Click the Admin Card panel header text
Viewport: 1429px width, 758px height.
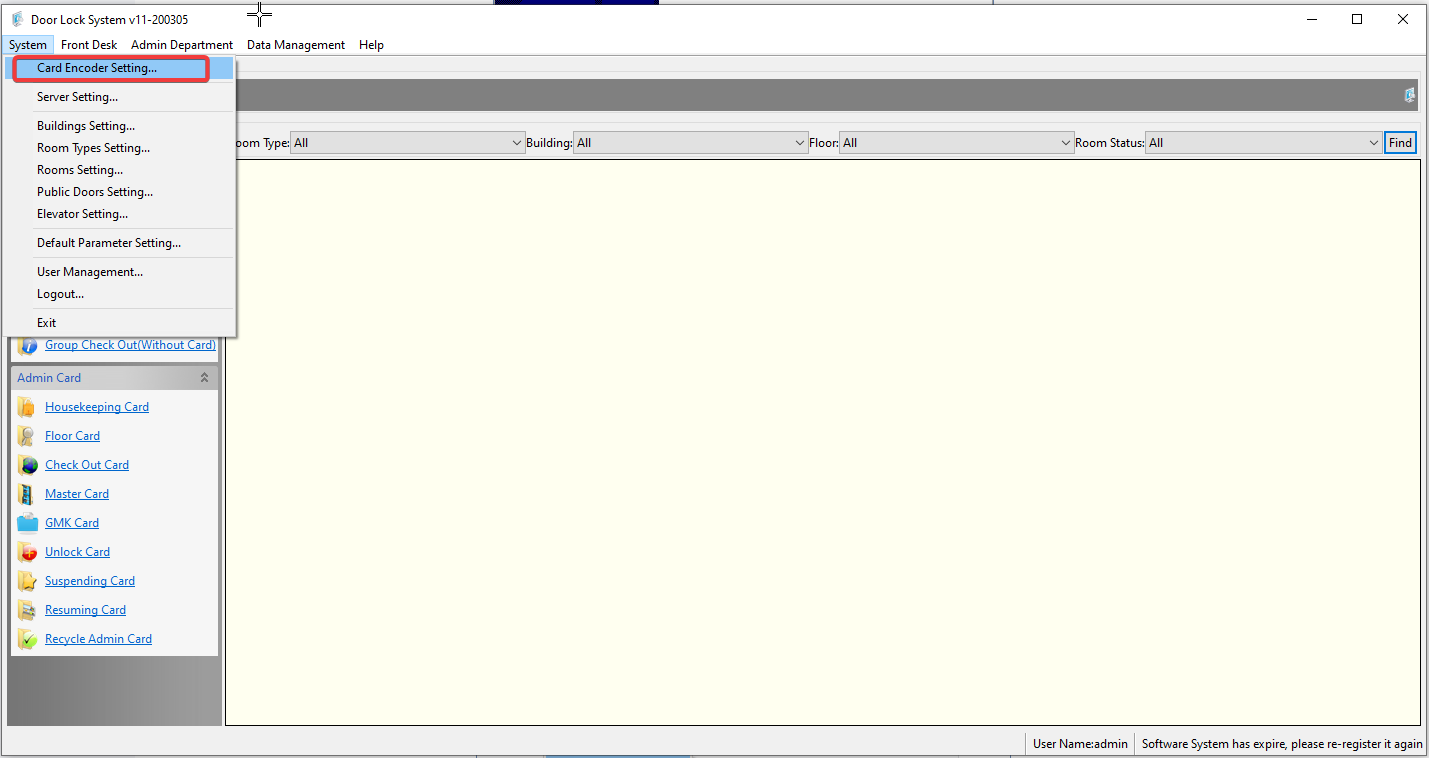[49, 378]
